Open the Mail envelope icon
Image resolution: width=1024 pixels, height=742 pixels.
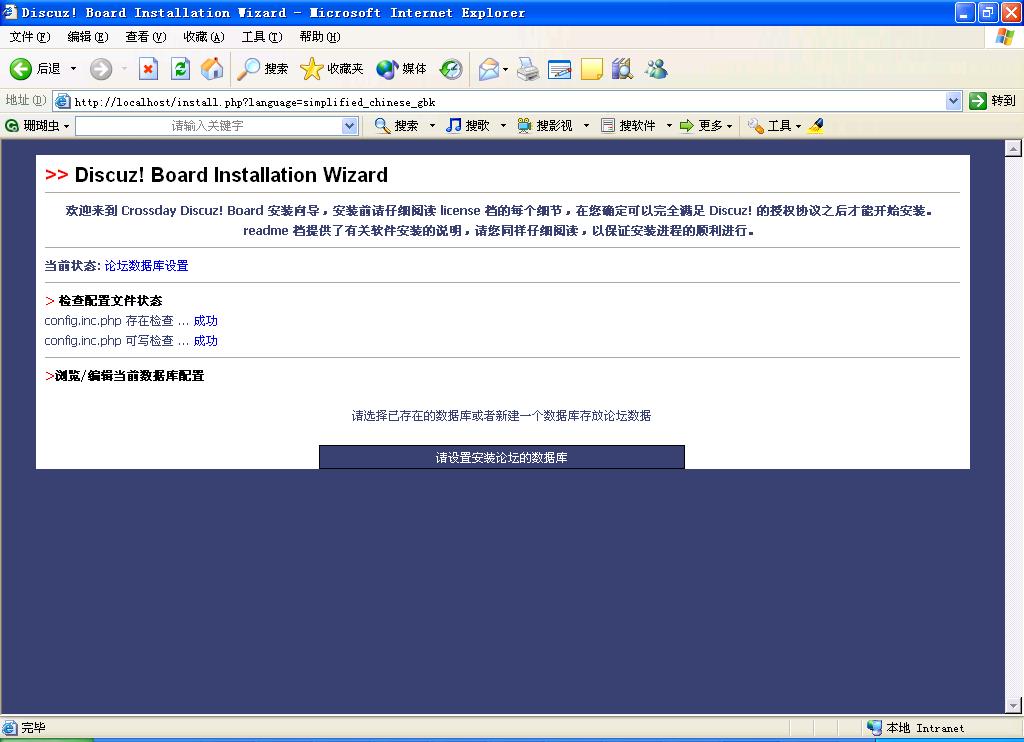(489, 69)
